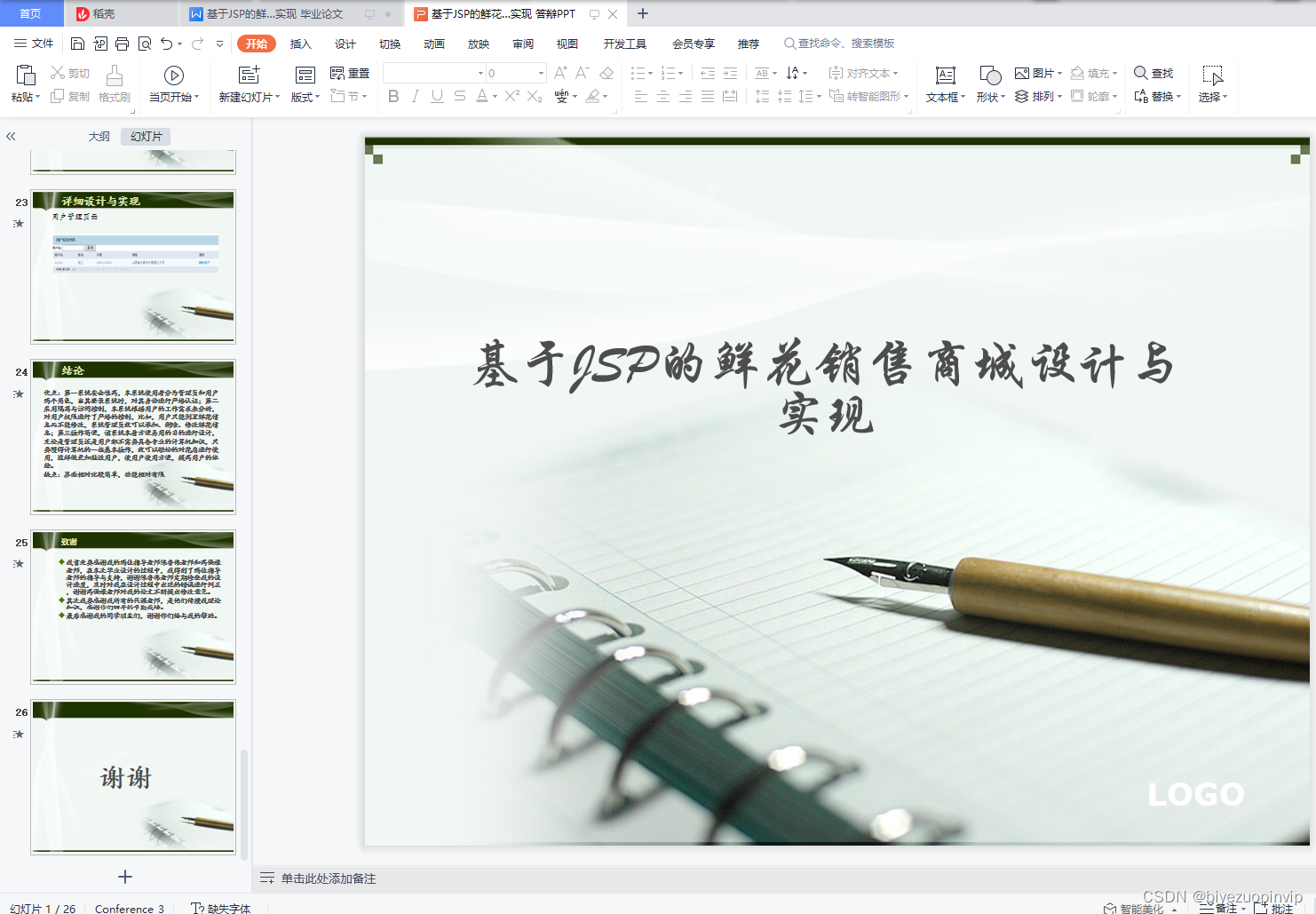Screen dimensions: 1316x914
Task: Open the Insert (插入) ribbon tab
Action: point(301,44)
